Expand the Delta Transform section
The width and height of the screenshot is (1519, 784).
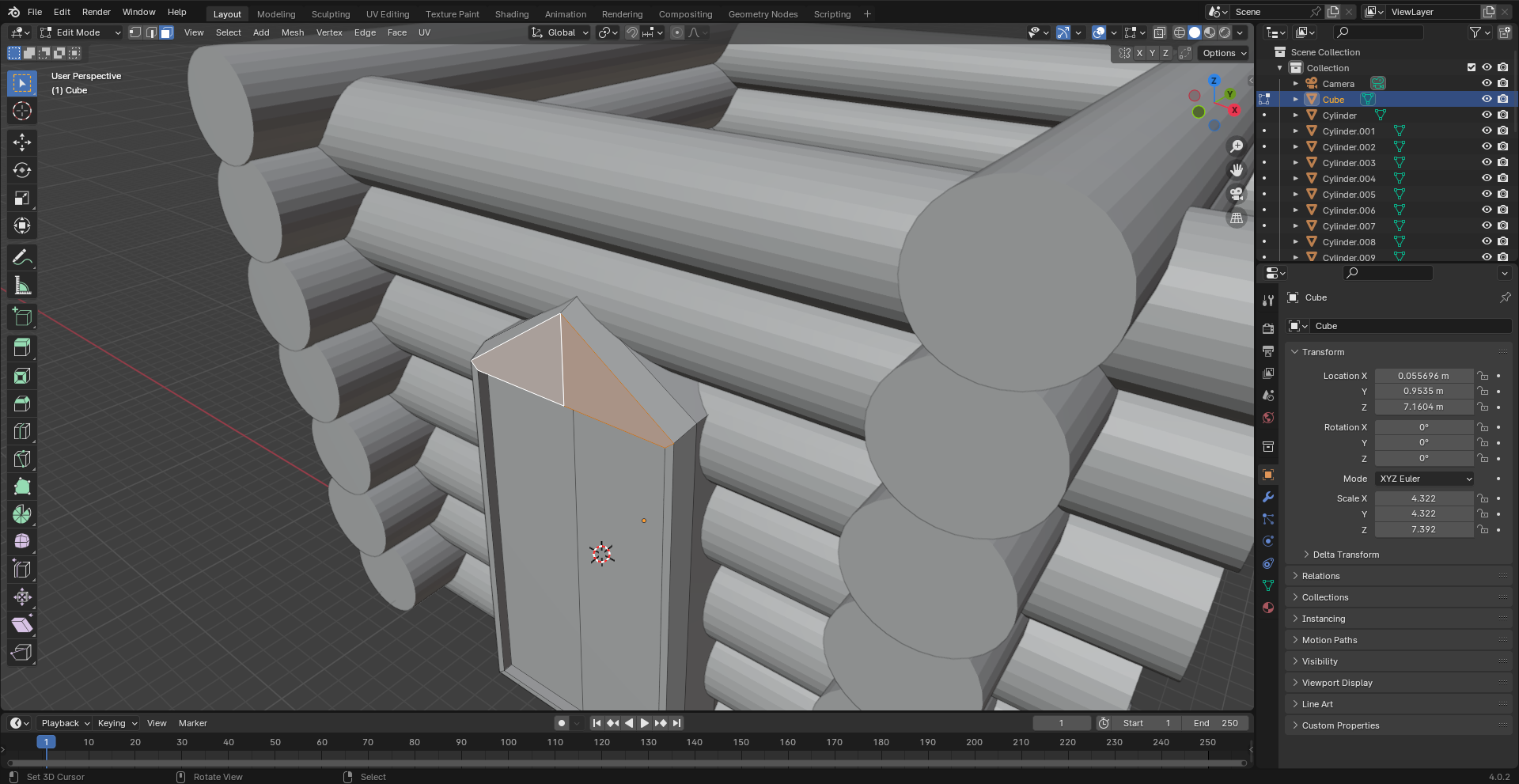(x=1345, y=555)
